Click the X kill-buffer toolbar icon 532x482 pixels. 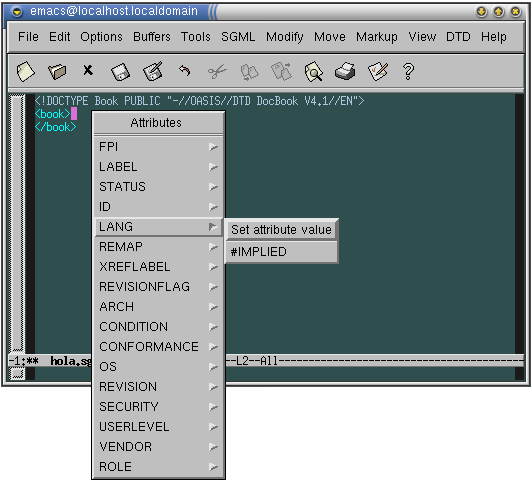pos(88,70)
